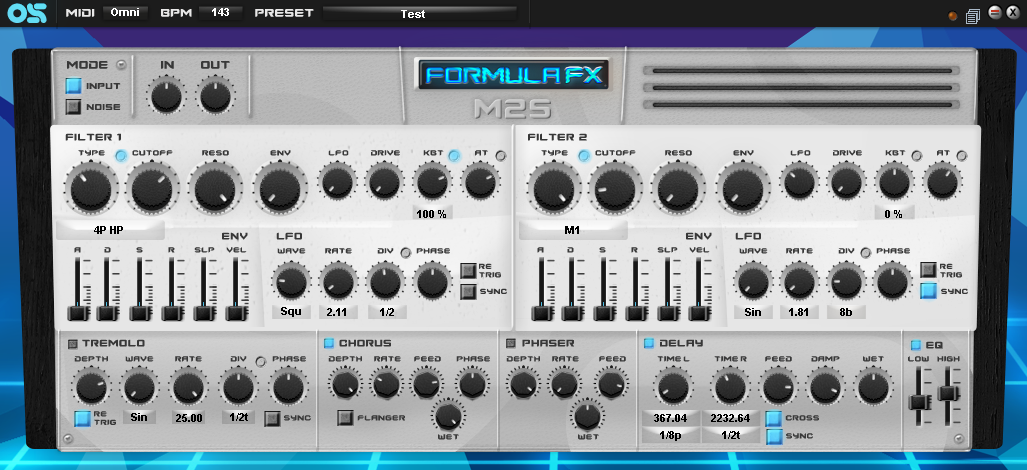Click the Delay Damp knob

point(825,386)
